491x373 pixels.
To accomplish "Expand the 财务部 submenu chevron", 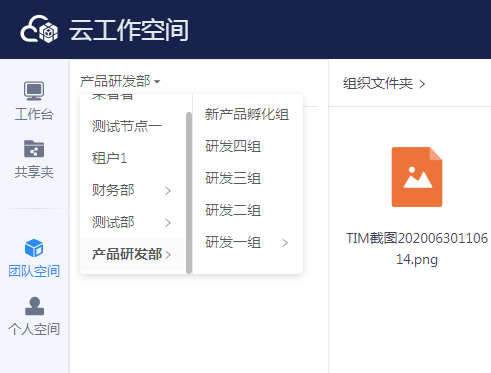I will coord(168,191).
